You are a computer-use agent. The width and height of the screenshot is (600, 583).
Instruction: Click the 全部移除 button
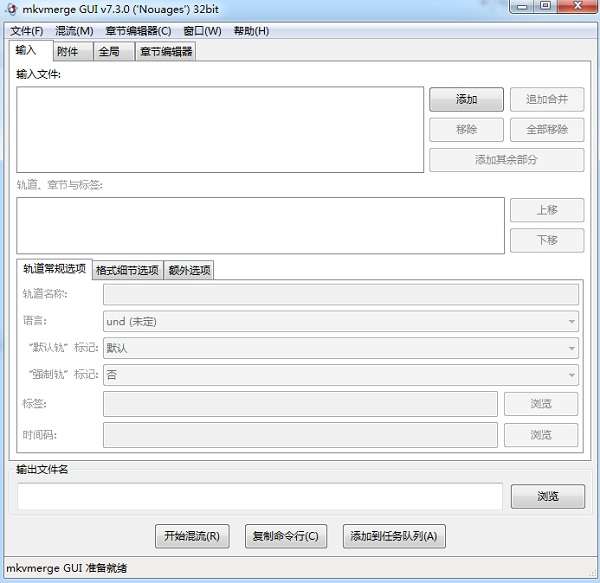pyautogui.click(x=547, y=130)
